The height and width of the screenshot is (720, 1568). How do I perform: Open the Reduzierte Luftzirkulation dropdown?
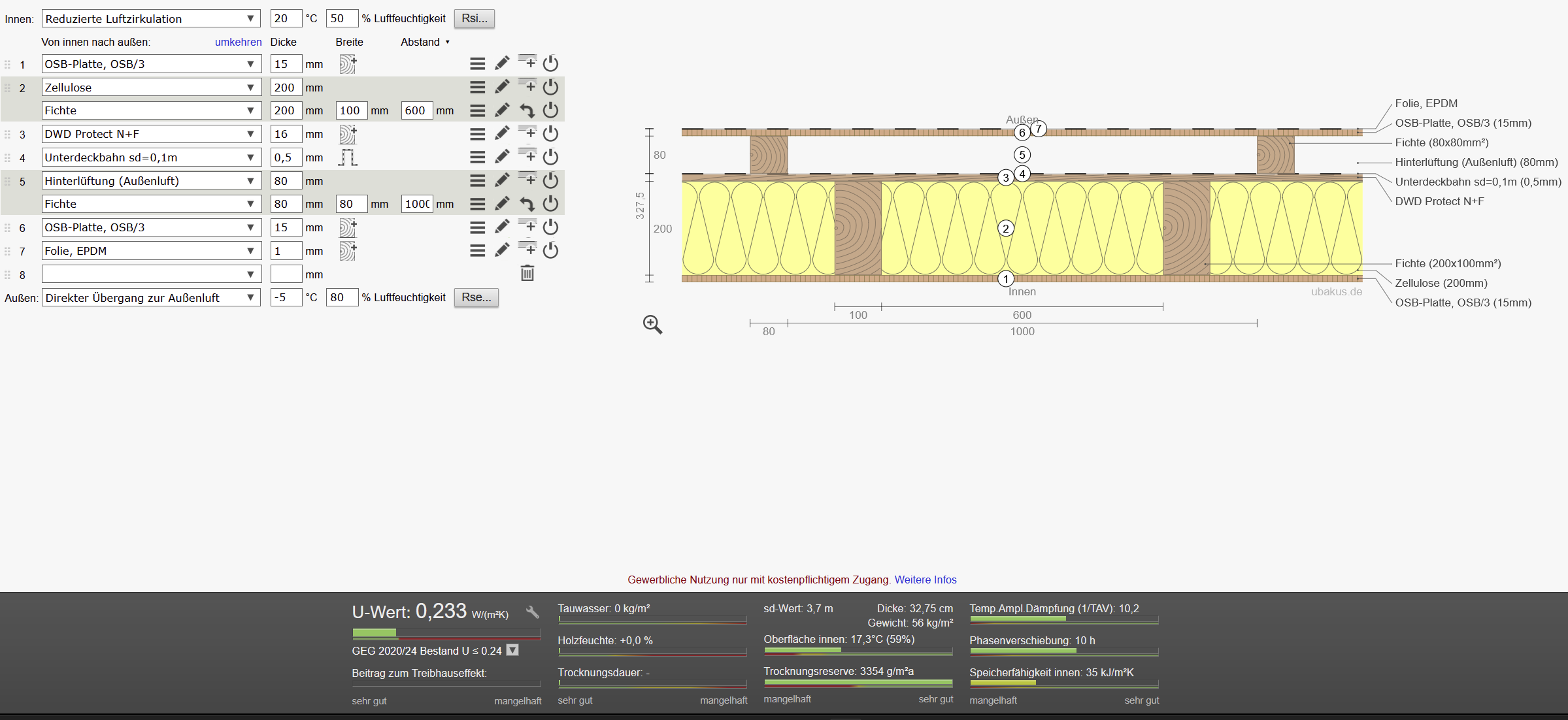point(151,18)
